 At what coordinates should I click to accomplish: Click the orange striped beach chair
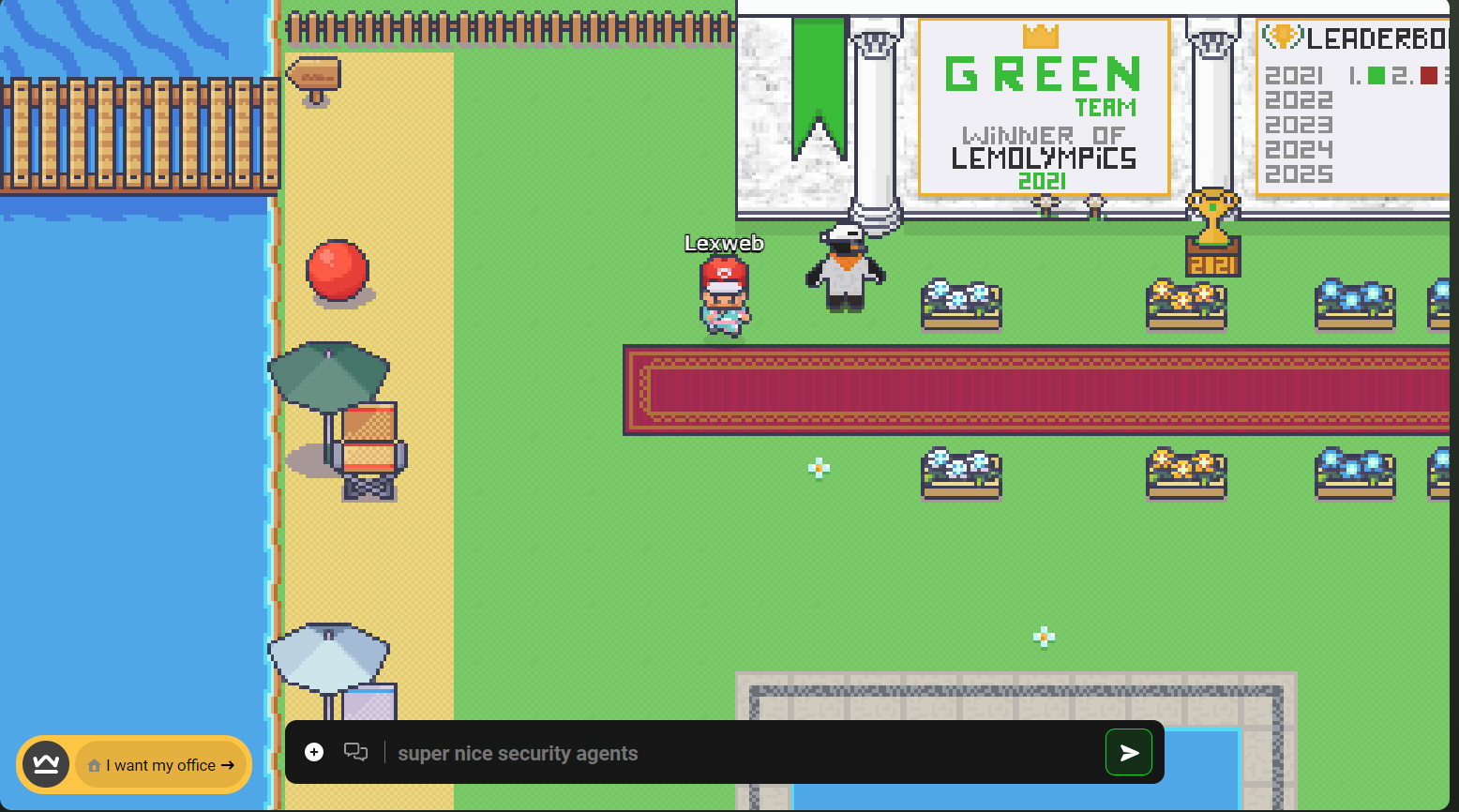click(x=369, y=450)
